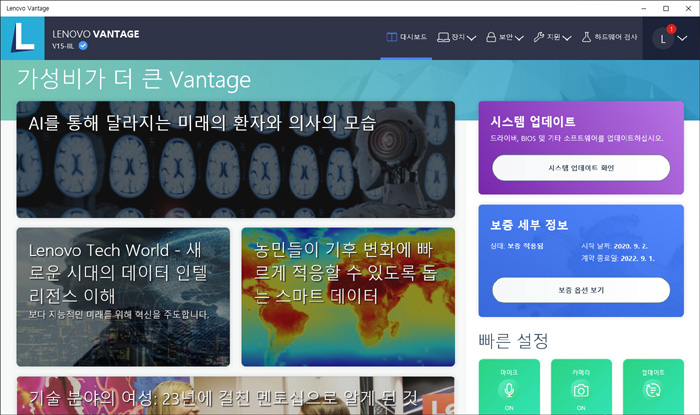The image size is (700, 415).
Task: Click the red notification badge
Action: click(671, 29)
